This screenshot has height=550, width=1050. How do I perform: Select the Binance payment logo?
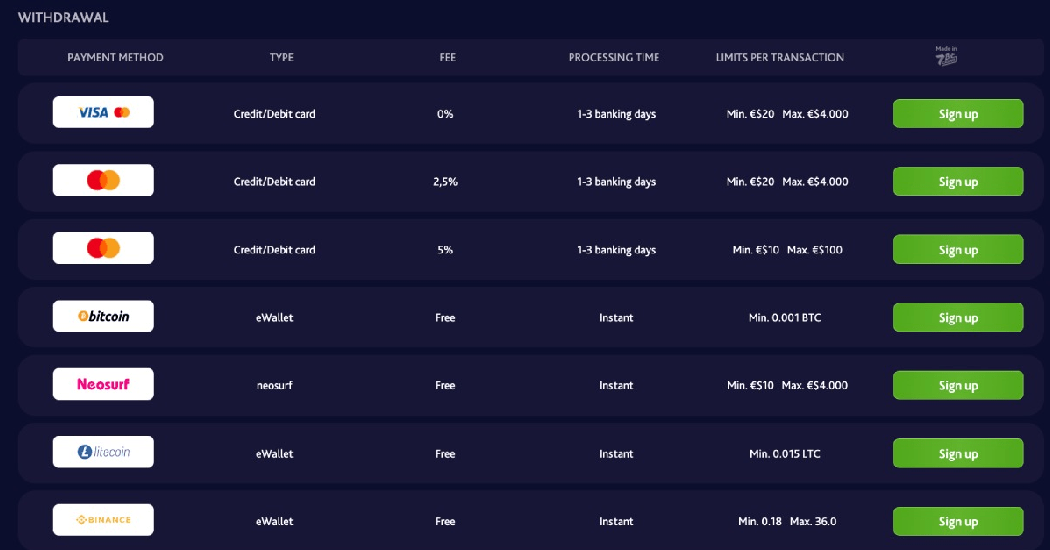pos(103,520)
